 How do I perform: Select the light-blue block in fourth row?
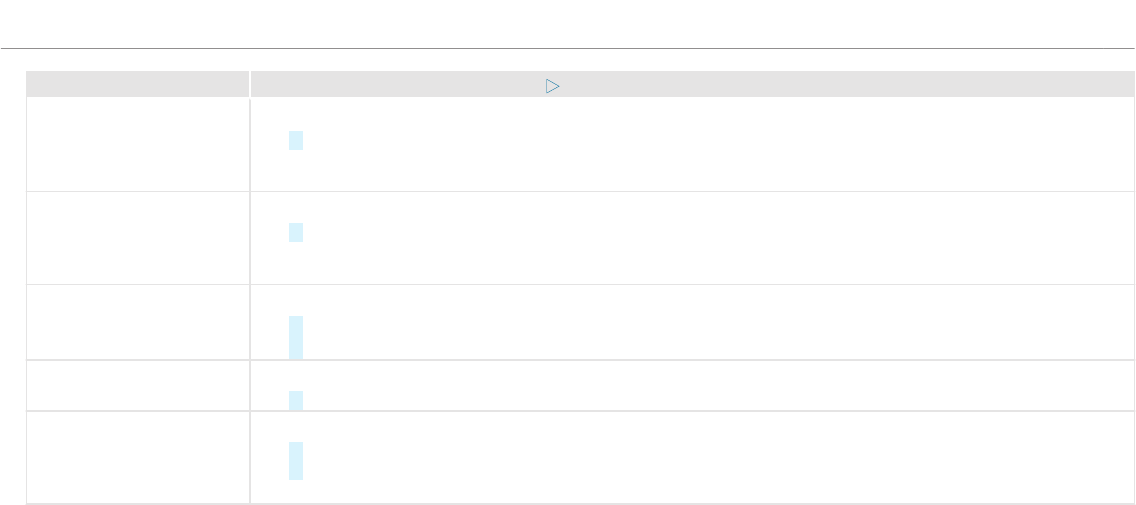pos(296,400)
